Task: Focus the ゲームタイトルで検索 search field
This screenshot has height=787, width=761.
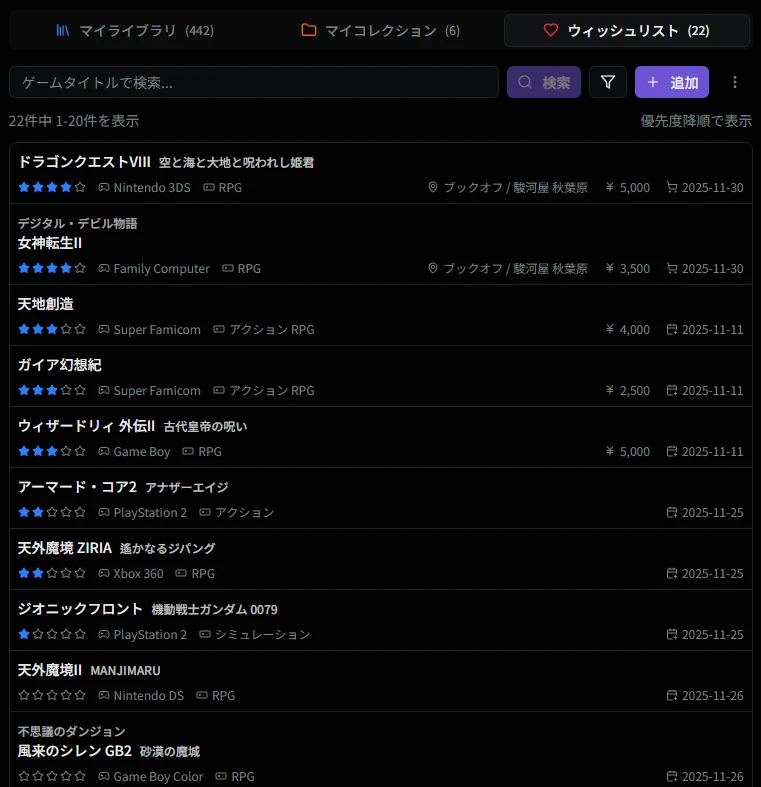Action: click(x=253, y=82)
